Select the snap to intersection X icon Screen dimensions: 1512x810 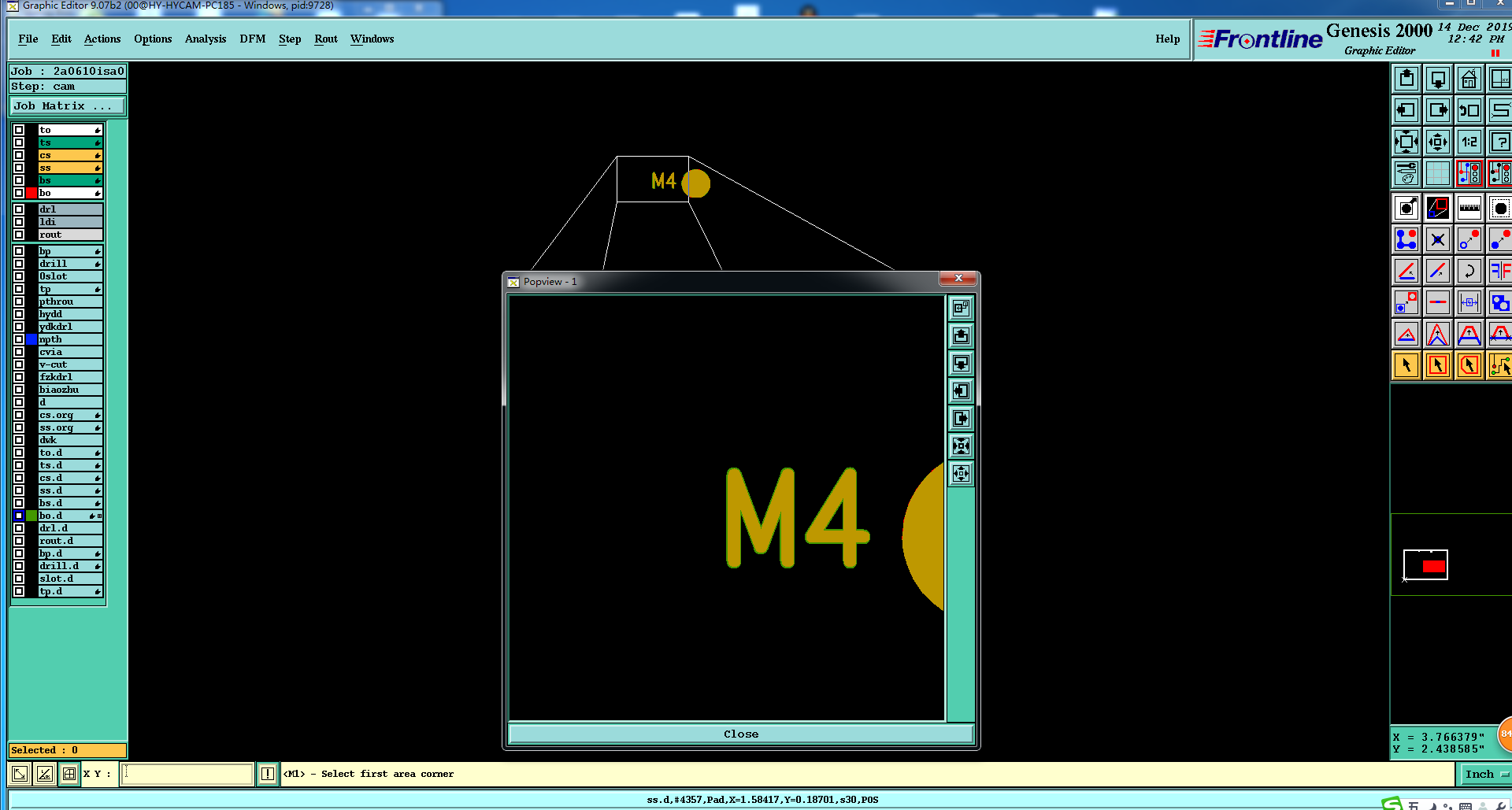(x=1438, y=239)
